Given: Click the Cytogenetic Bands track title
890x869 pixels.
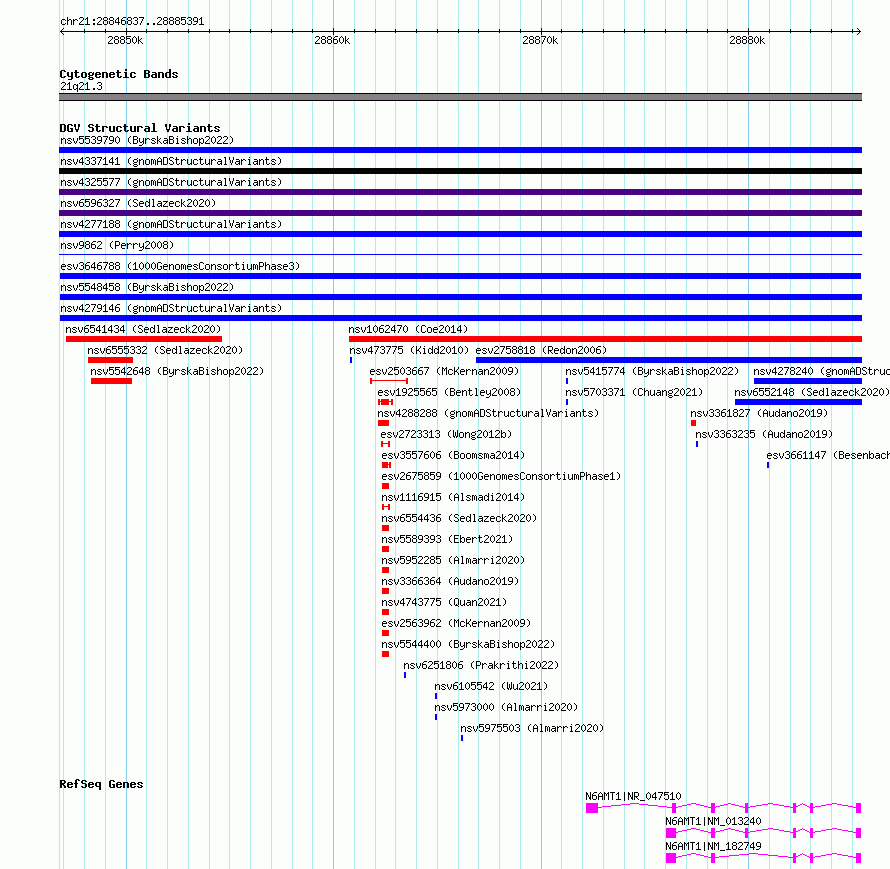Looking at the screenshot, I should click(119, 74).
